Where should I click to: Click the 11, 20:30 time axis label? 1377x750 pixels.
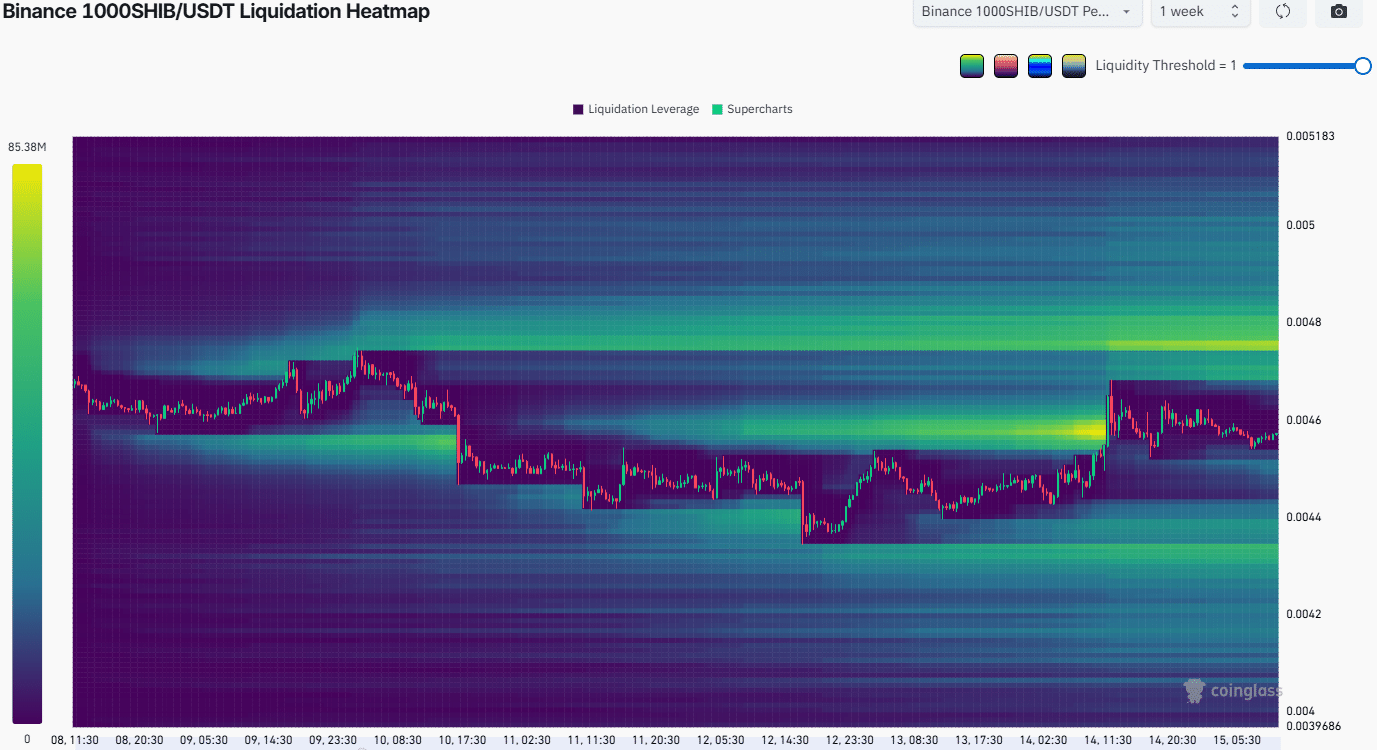click(655, 740)
